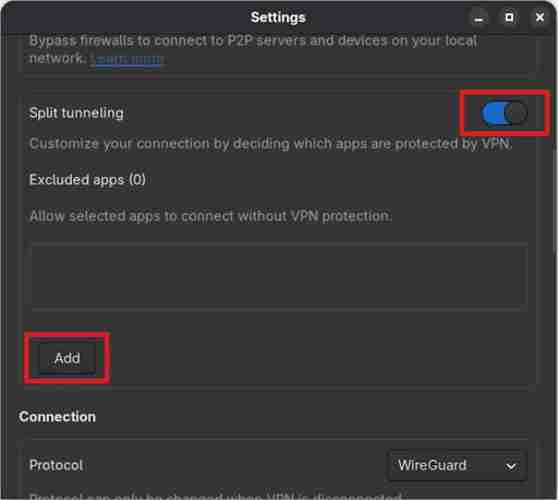Click the 'Allow selected apps' description text
The height and width of the screenshot is (500, 558).
[x=211, y=216]
